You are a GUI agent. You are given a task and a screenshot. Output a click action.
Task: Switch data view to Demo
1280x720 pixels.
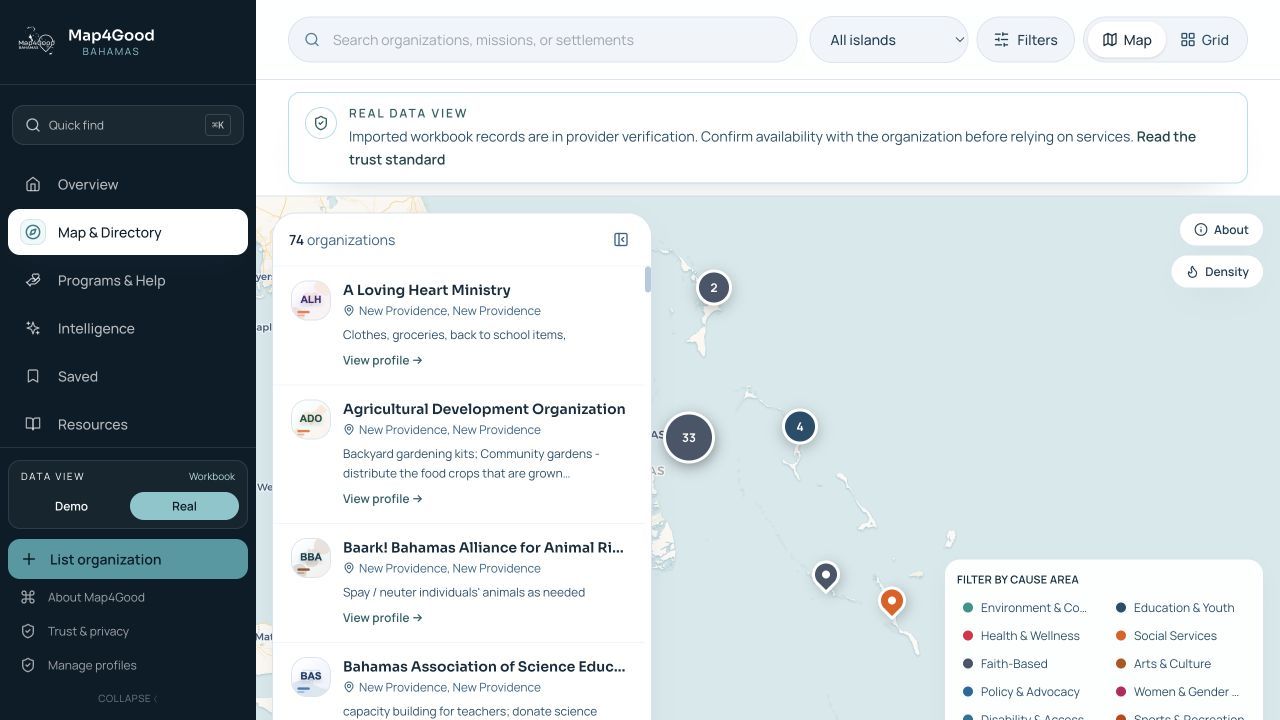pos(71,506)
